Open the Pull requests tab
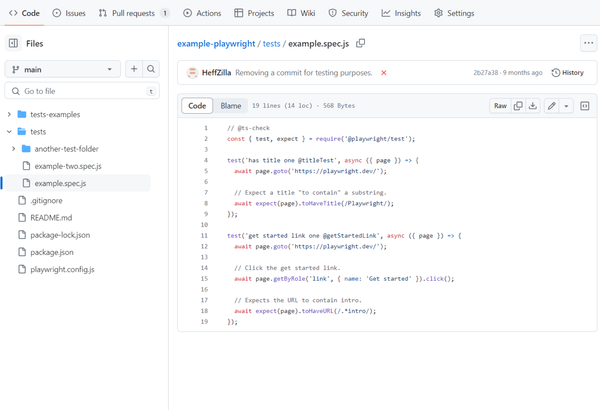 [x=133, y=13]
